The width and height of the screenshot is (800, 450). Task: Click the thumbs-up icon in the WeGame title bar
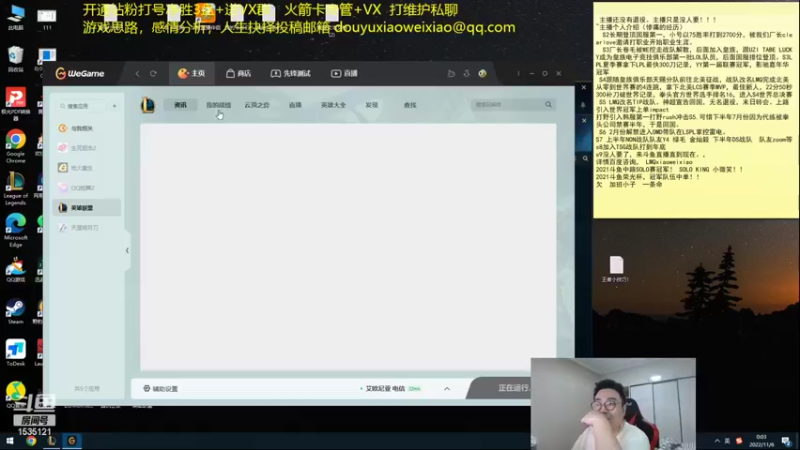[451, 73]
